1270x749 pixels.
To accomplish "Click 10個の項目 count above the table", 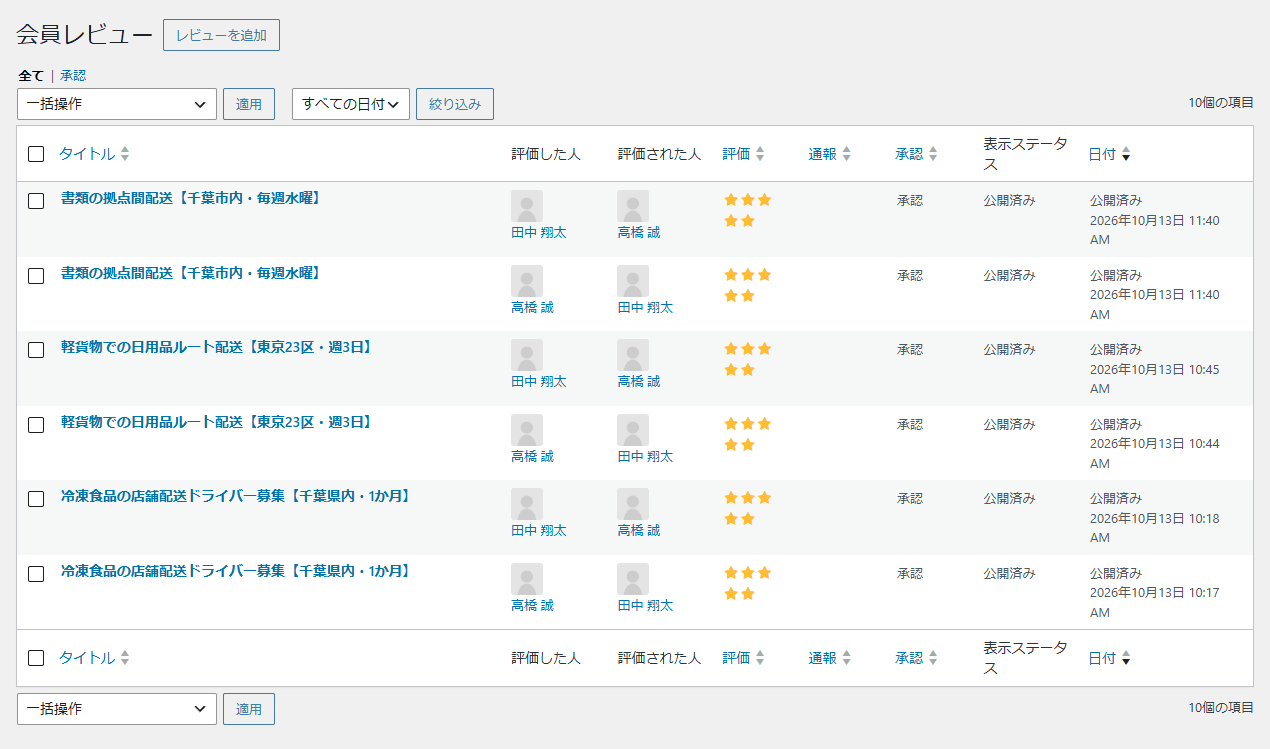I will click(x=1221, y=102).
